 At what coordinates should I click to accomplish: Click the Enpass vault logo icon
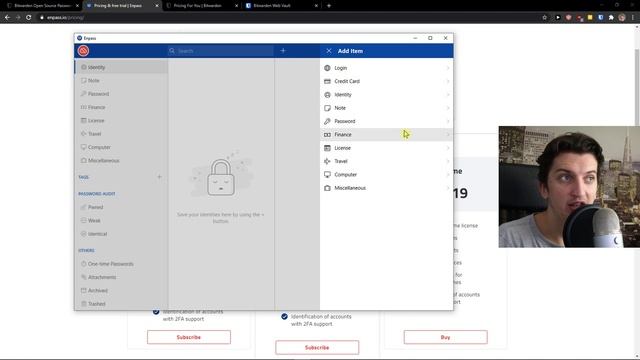click(x=83, y=51)
